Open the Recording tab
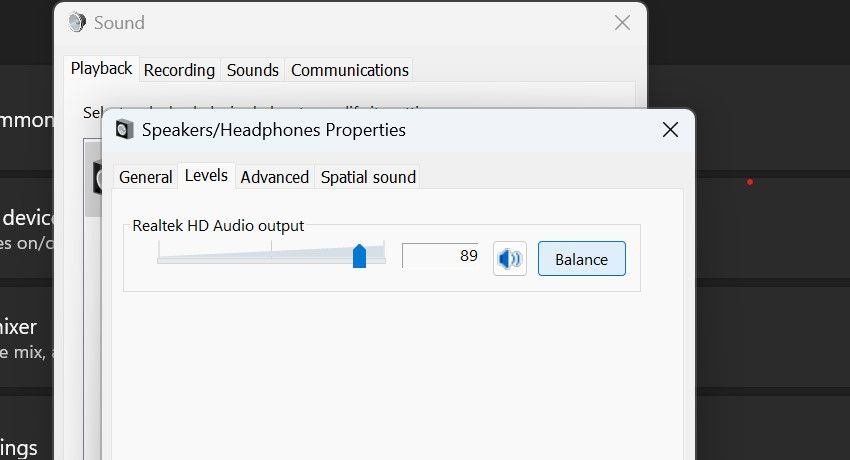The height and width of the screenshot is (460, 850). click(x=179, y=70)
